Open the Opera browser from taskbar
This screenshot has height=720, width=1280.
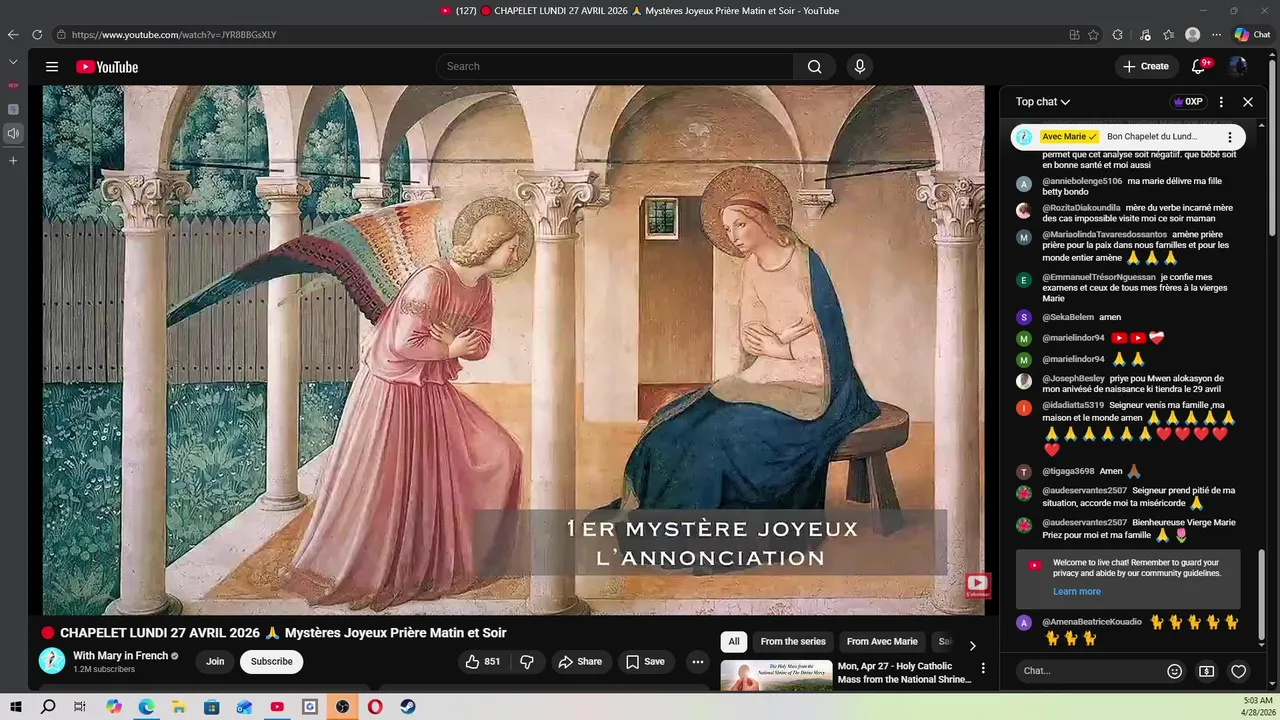375,707
